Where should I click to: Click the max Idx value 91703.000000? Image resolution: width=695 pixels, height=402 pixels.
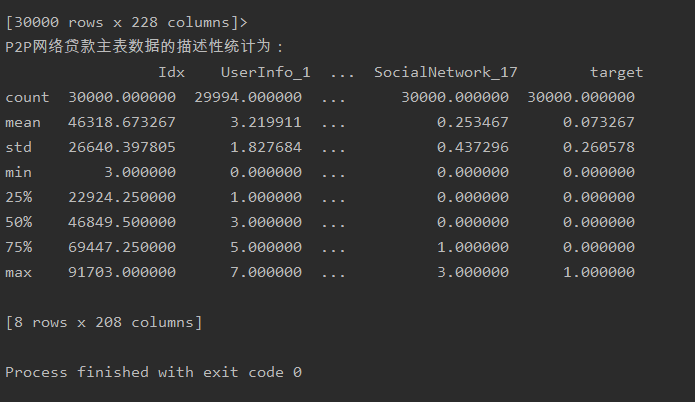(x=122, y=272)
